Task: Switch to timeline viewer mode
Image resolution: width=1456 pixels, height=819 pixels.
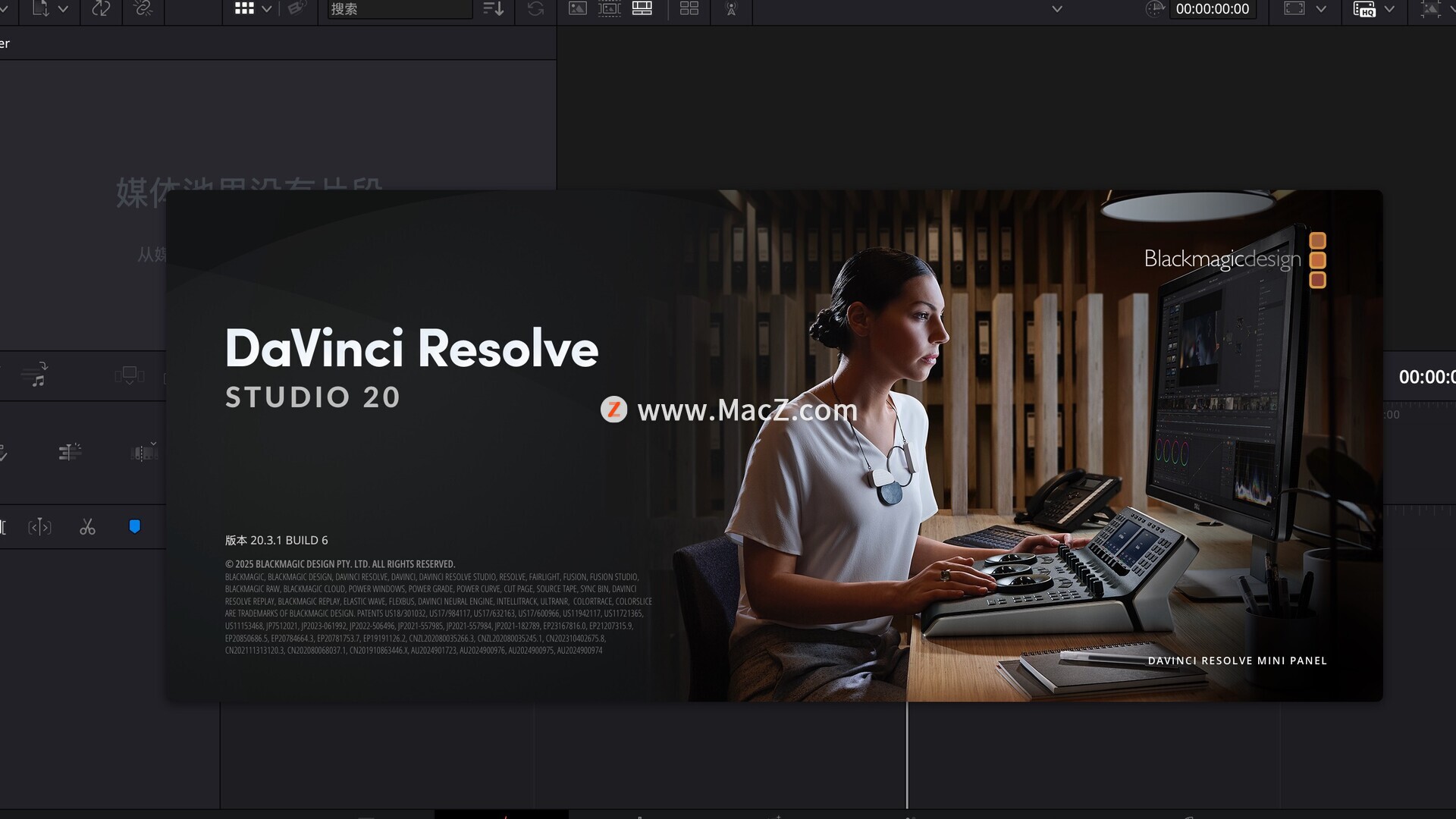Action: tap(642, 9)
